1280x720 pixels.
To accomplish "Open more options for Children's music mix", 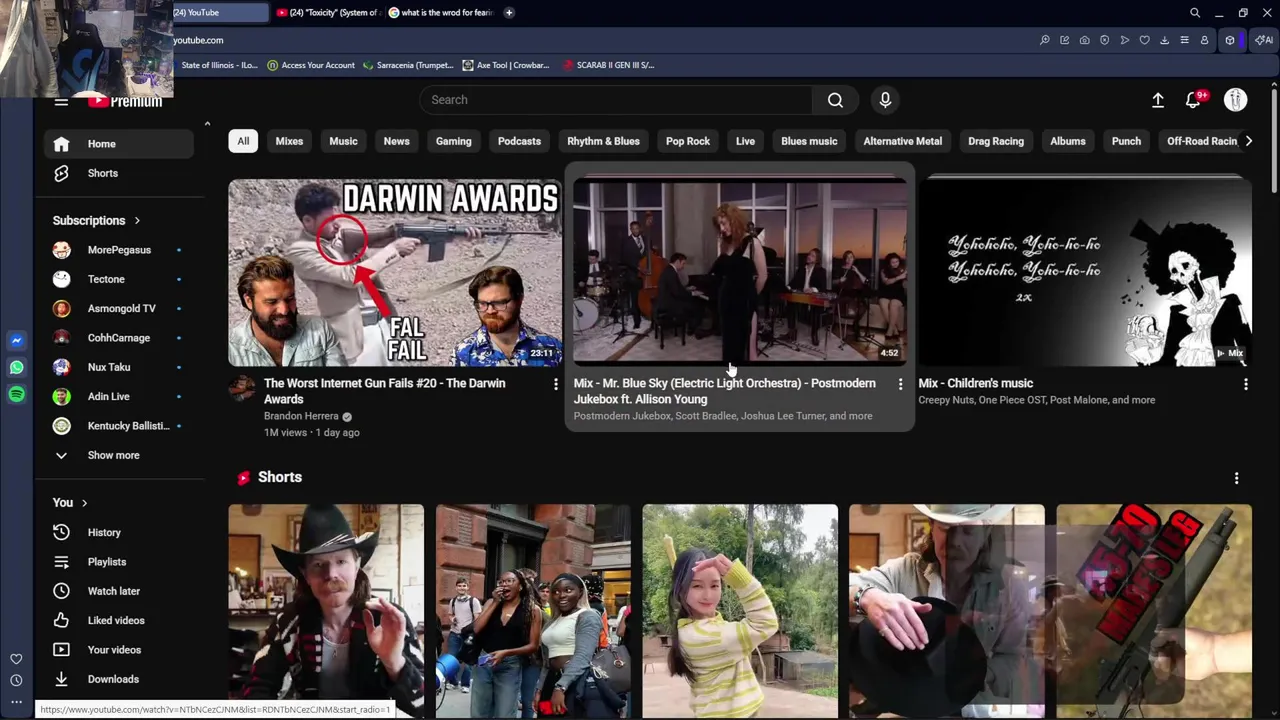I will tap(1245, 384).
